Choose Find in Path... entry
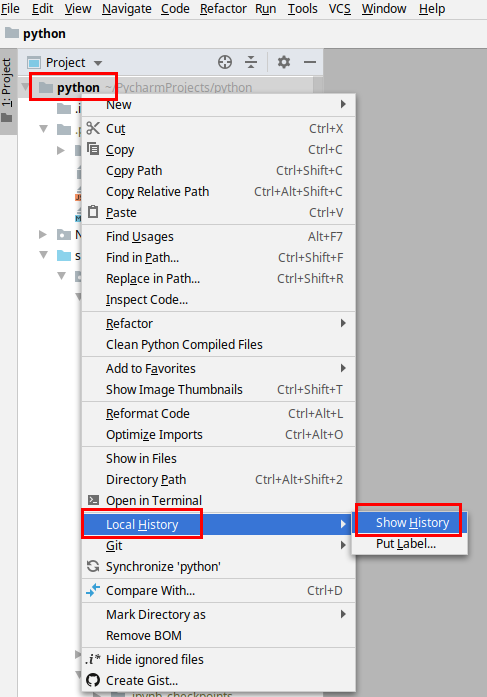 click(219, 257)
